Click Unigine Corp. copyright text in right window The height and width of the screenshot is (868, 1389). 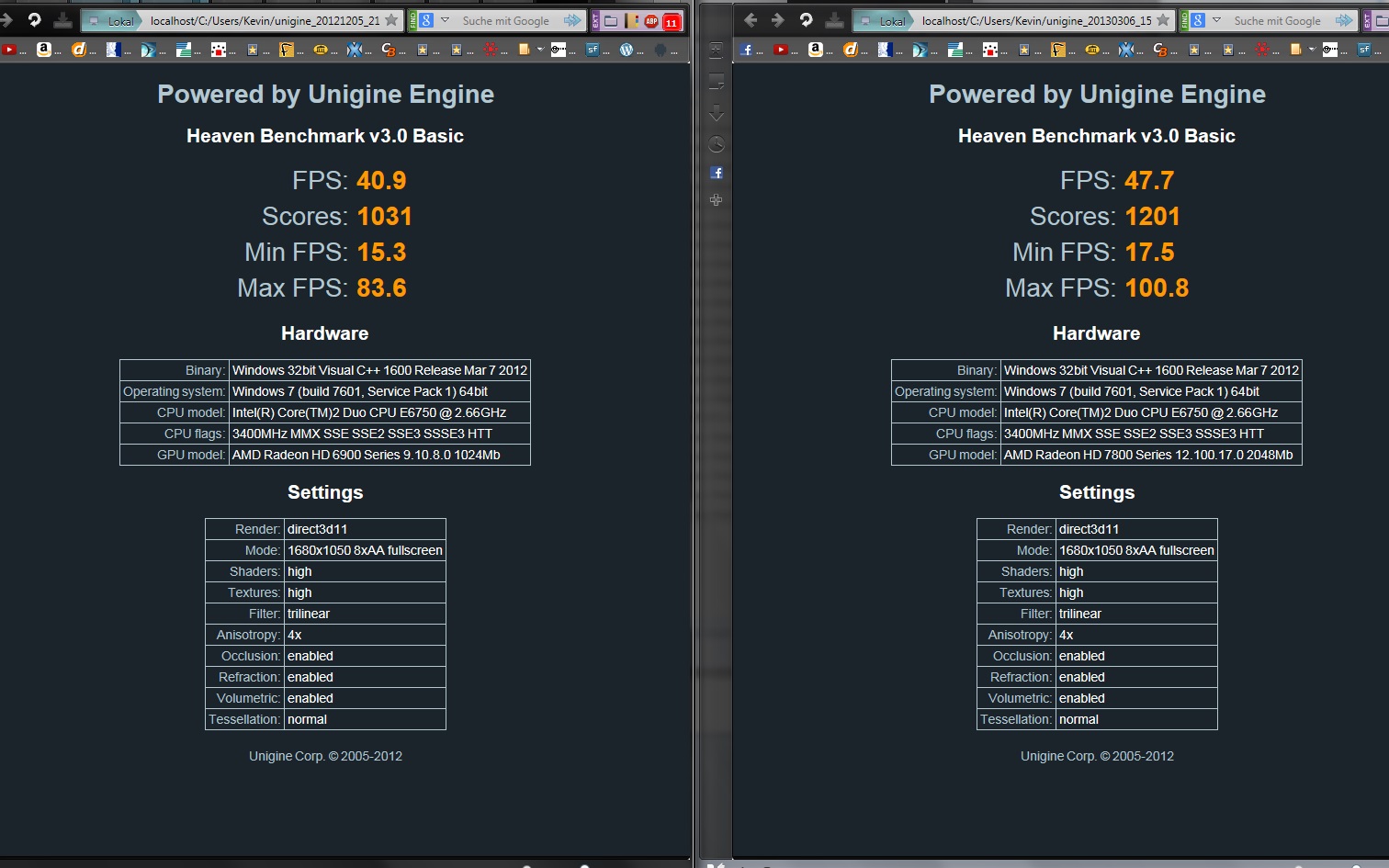1097,756
